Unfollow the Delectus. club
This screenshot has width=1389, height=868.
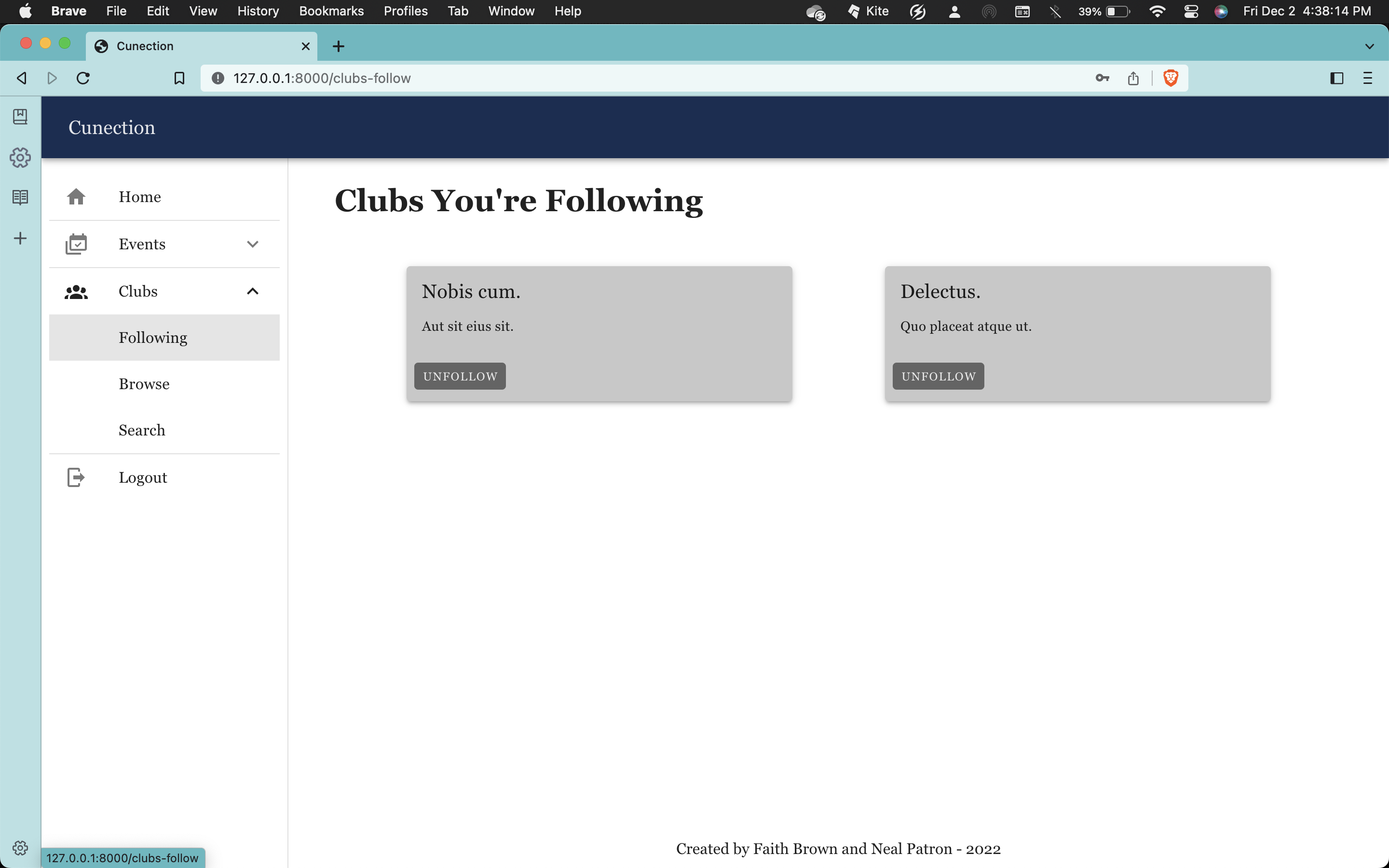pyautogui.click(x=938, y=376)
